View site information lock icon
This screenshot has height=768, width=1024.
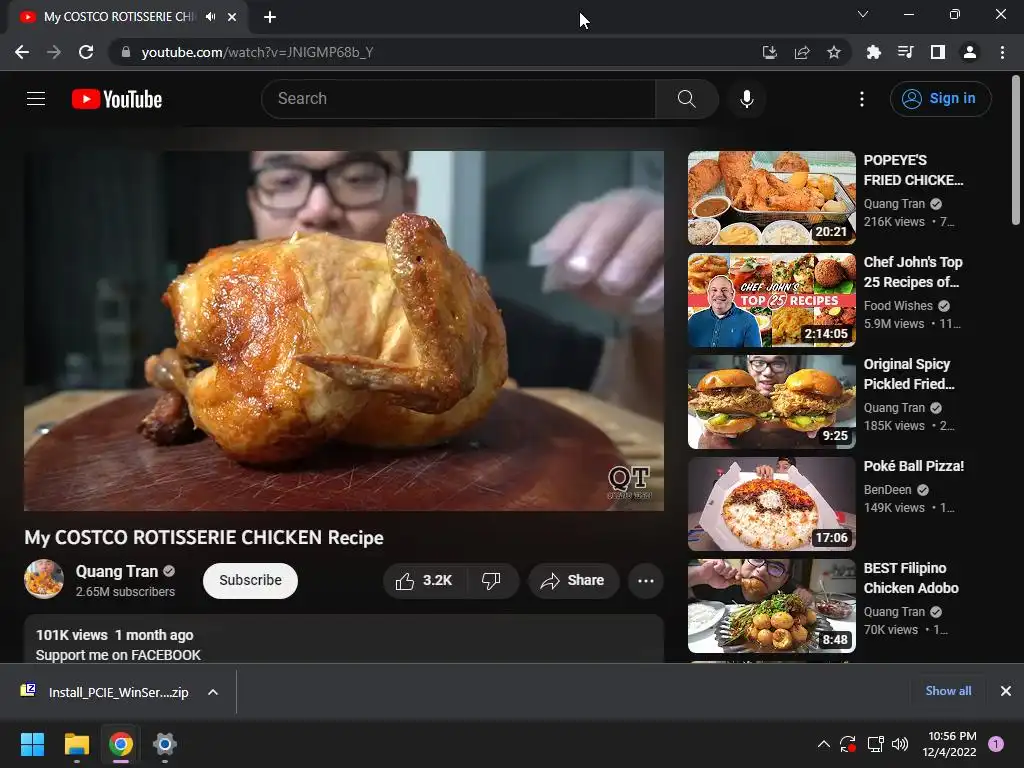(126, 52)
